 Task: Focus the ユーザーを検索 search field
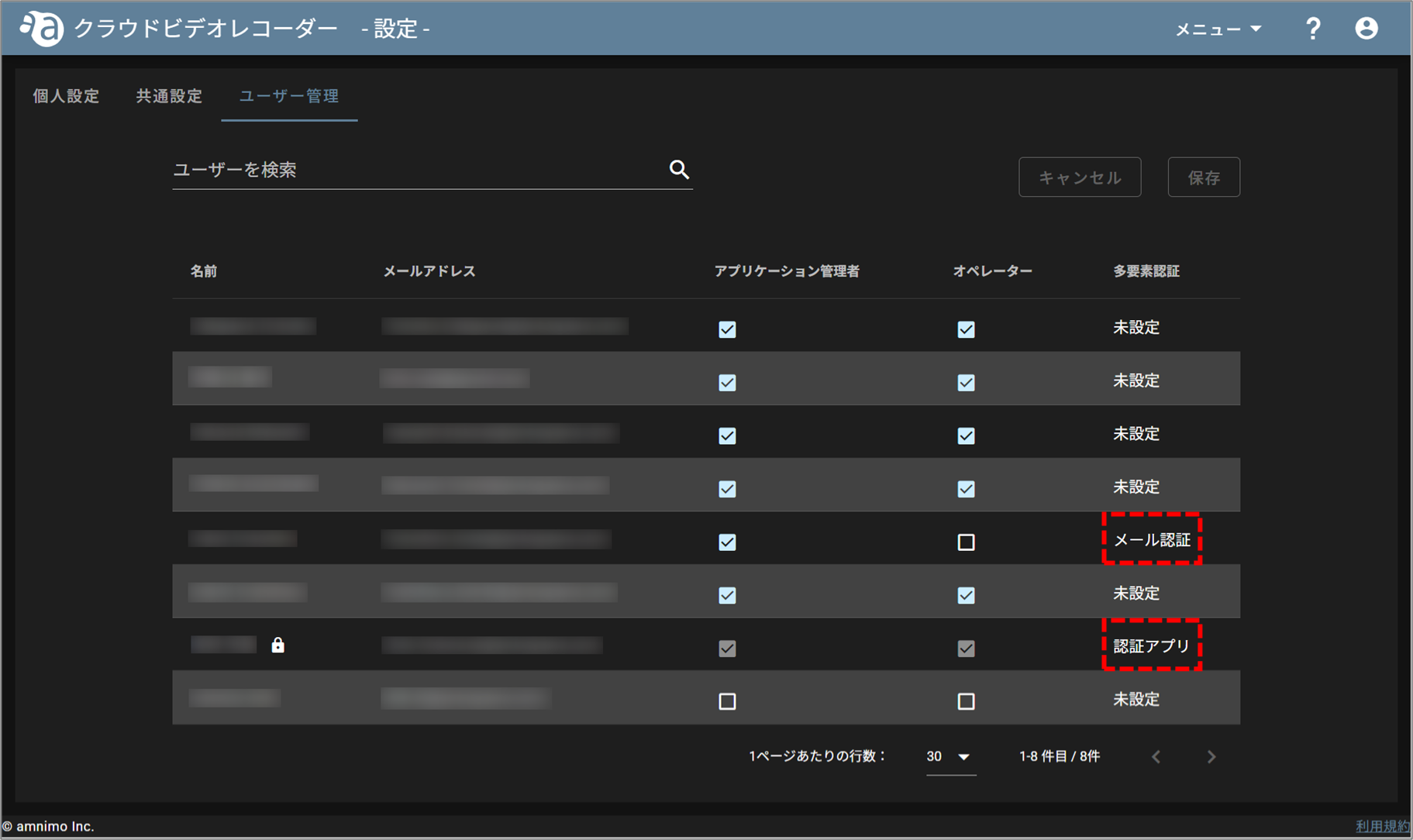419,170
